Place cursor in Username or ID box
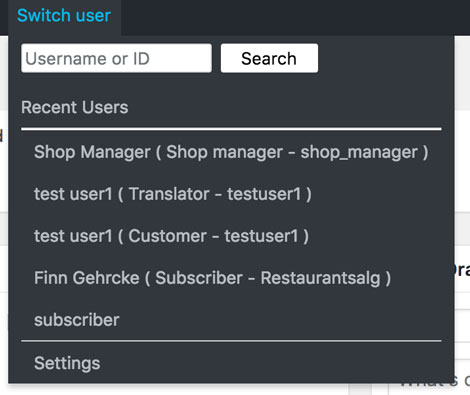This screenshot has height=395, width=470. 116,58
